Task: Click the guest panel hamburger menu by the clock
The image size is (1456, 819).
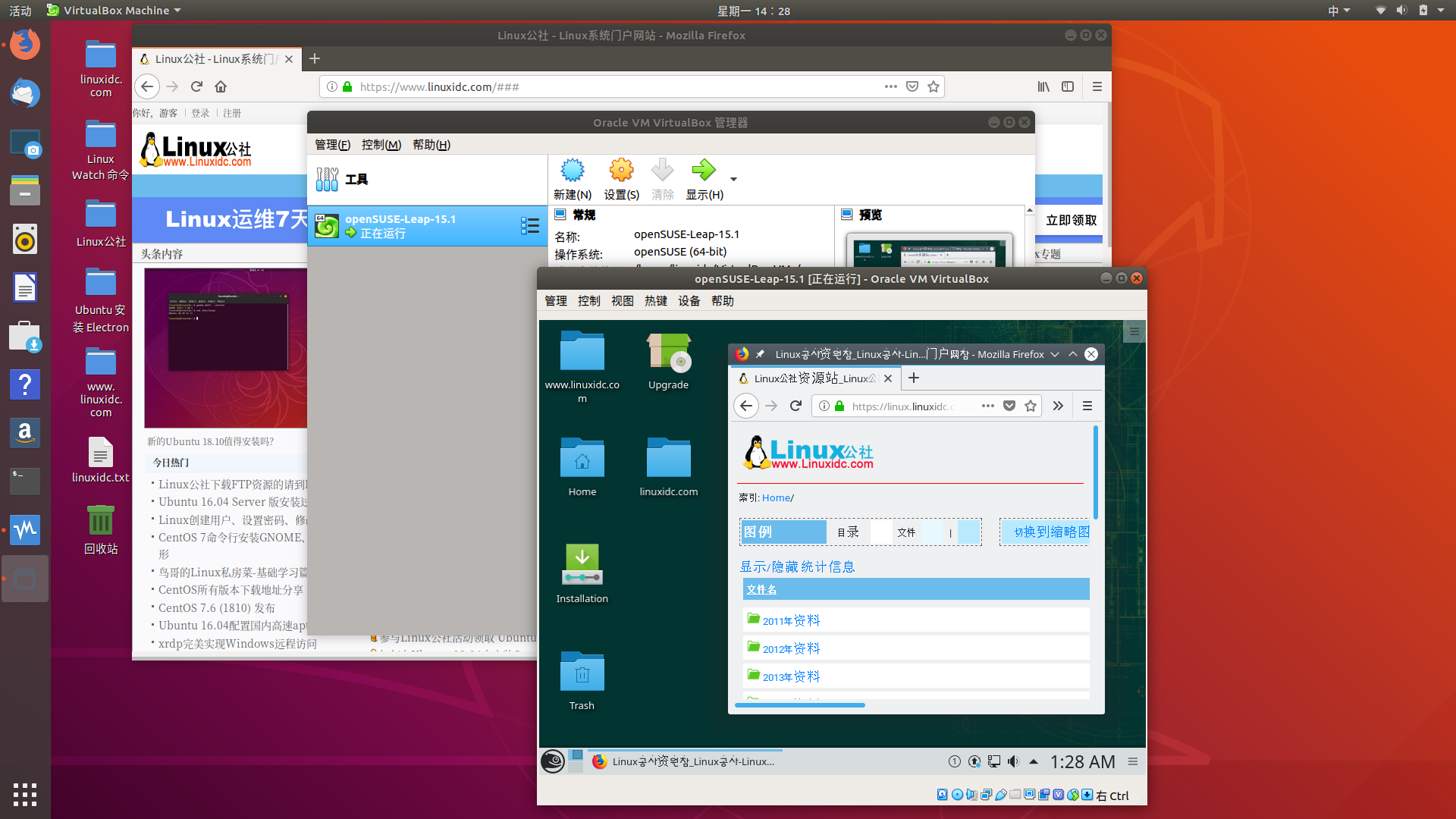Action: click(1133, 761)
